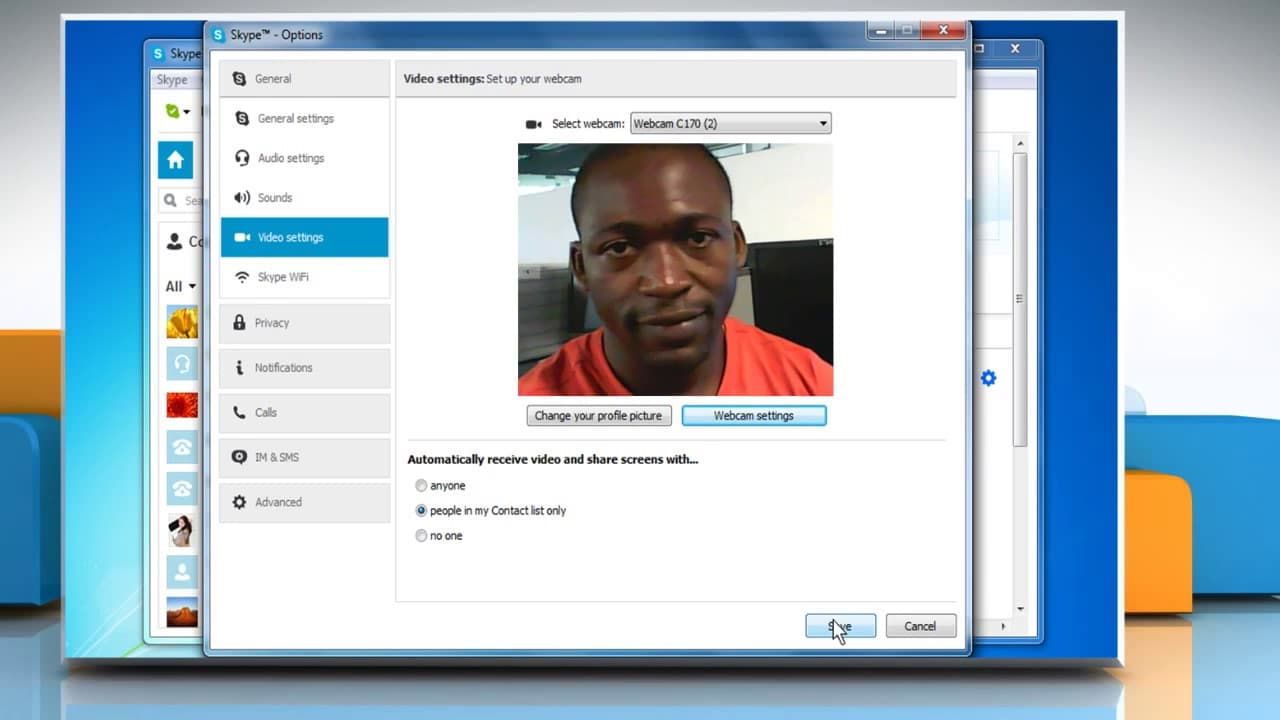The height and width of the screenshot is (720, 1280).
Task: Open the Advanced options section
Action: [x=305, y=502]
